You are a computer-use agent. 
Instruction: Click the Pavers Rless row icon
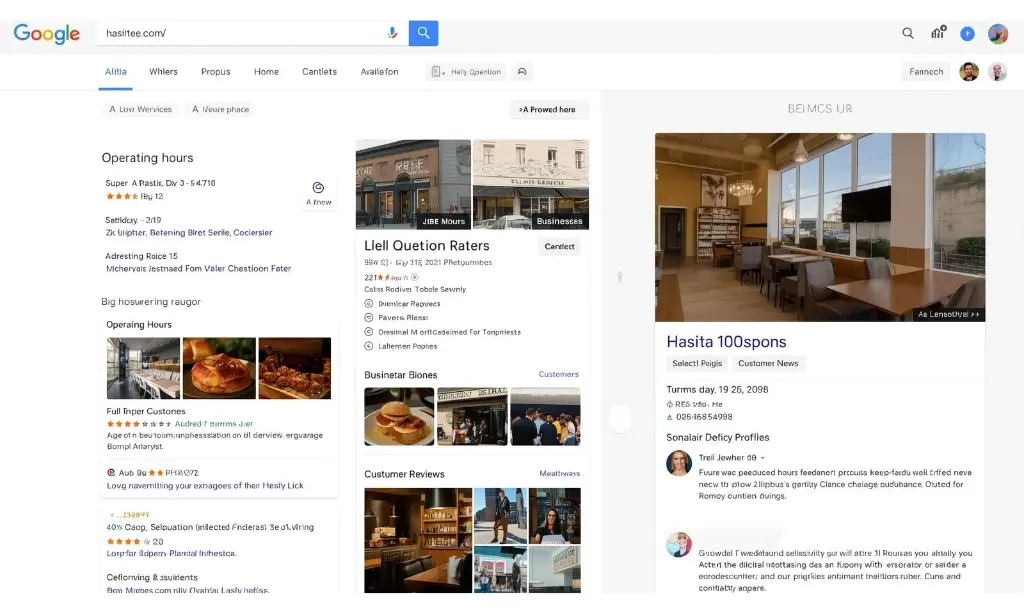pyautogui.click(x=368, y=317)
